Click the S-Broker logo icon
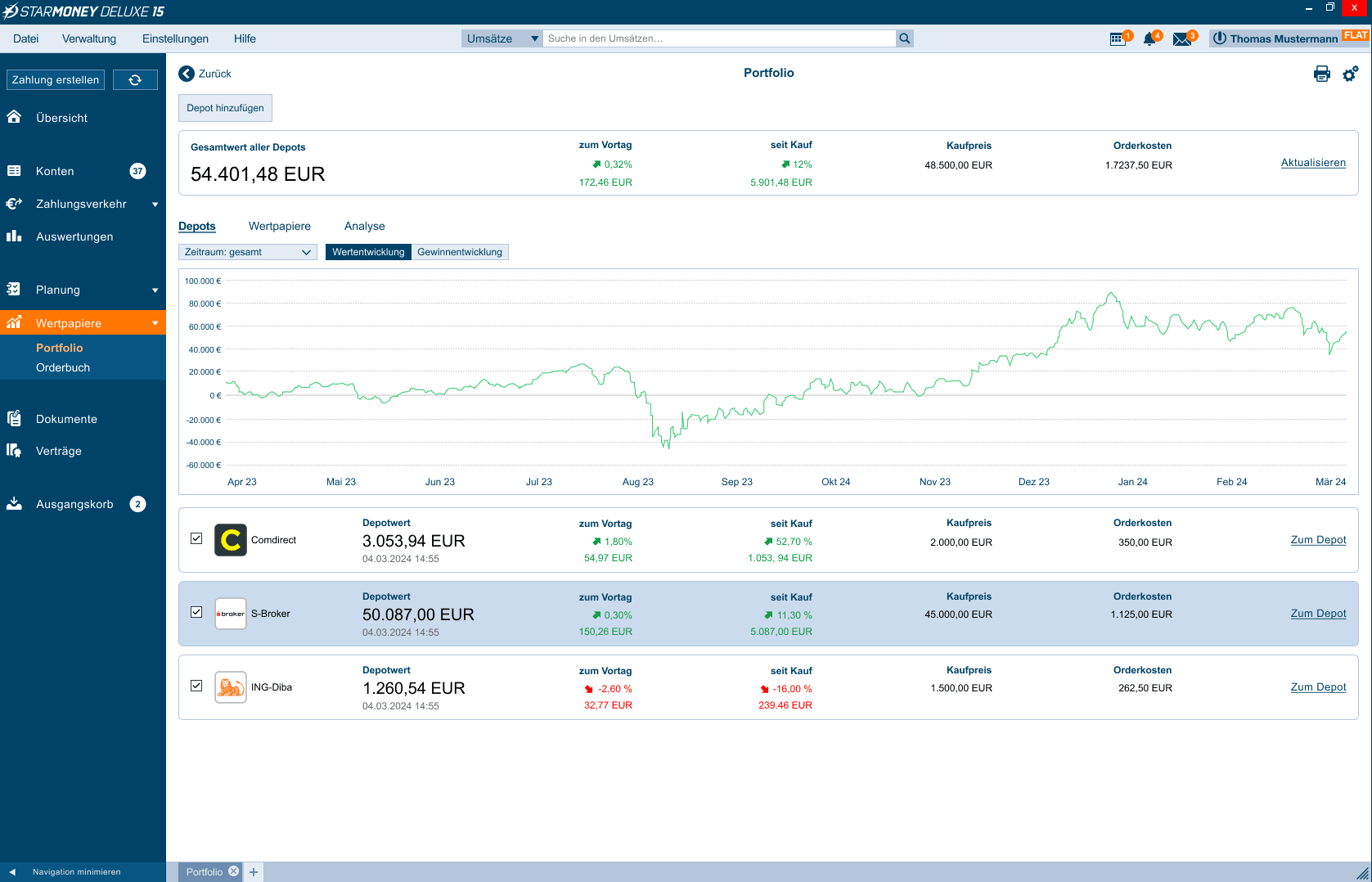The width and height of the screenshot is (1372, 882). (231, 614)
